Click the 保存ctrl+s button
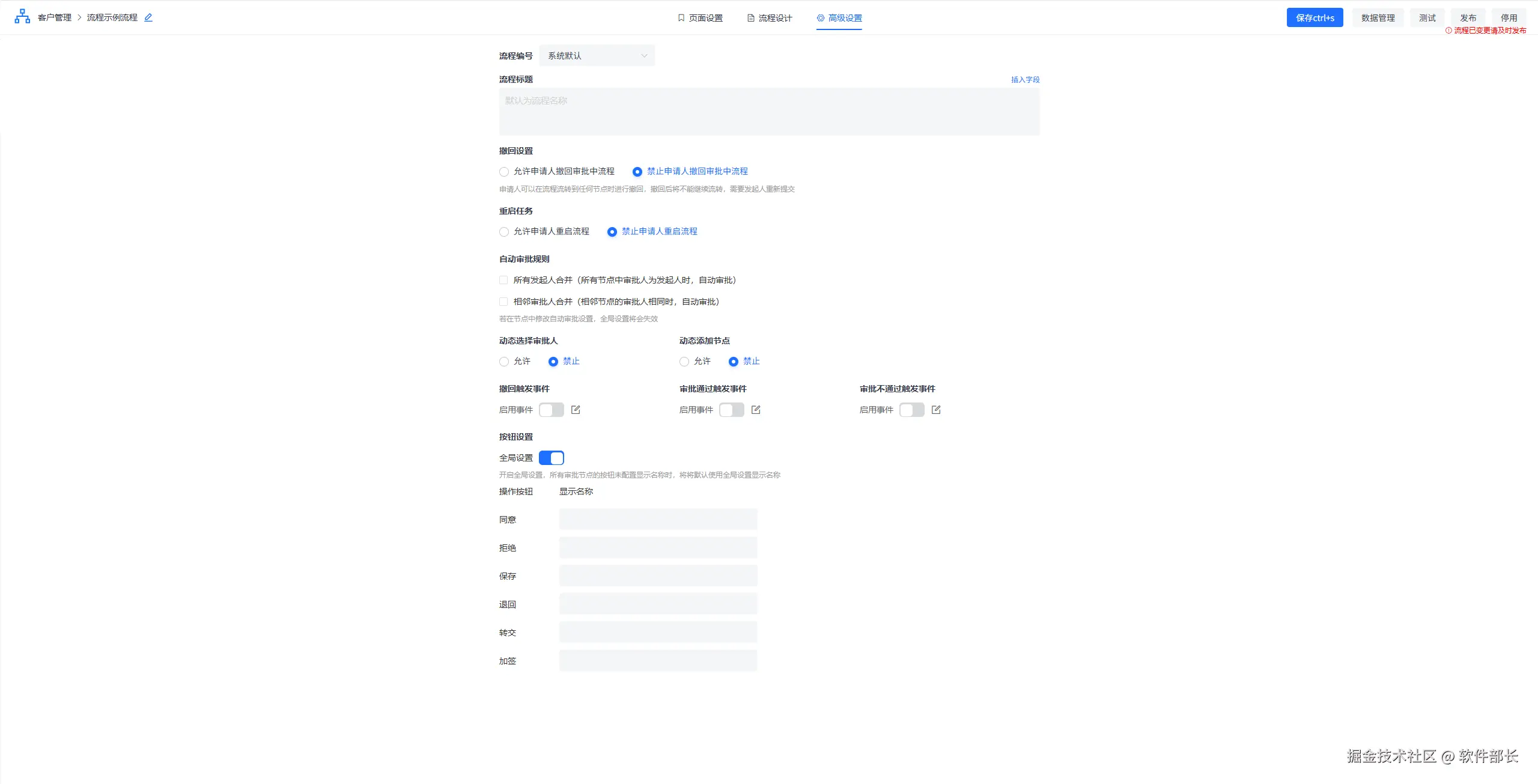The width and height of the screenshot is (1538, 784). (1315, 18)
